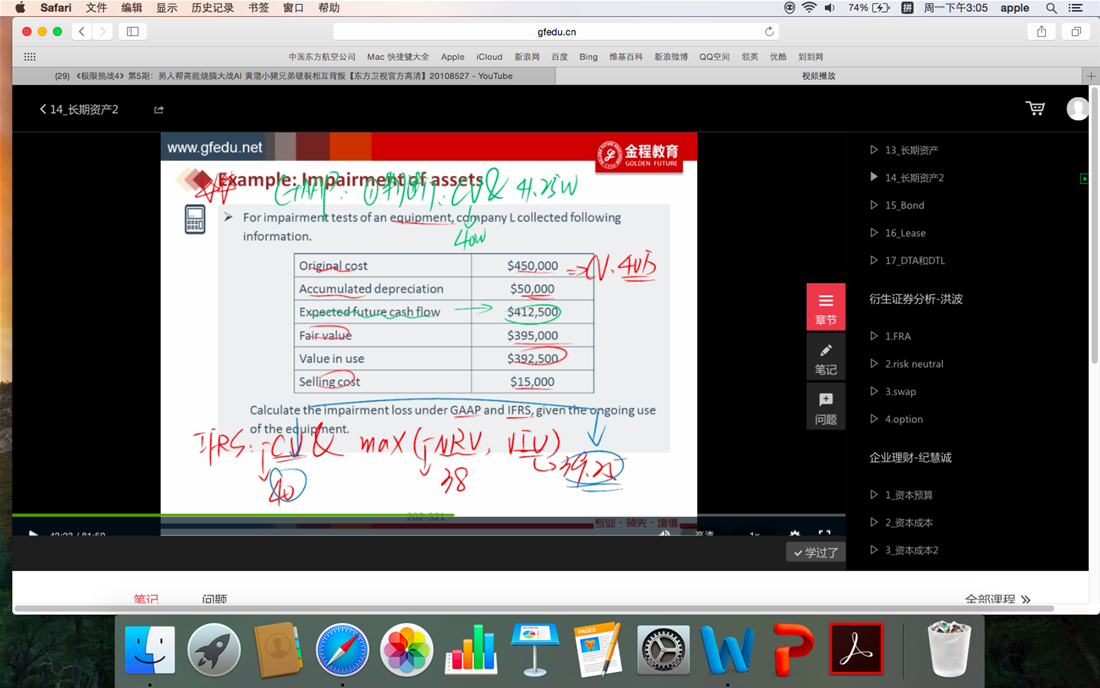Toggle the Safari sidebar button
1100x688 pixels.
(x=132, y=32)
